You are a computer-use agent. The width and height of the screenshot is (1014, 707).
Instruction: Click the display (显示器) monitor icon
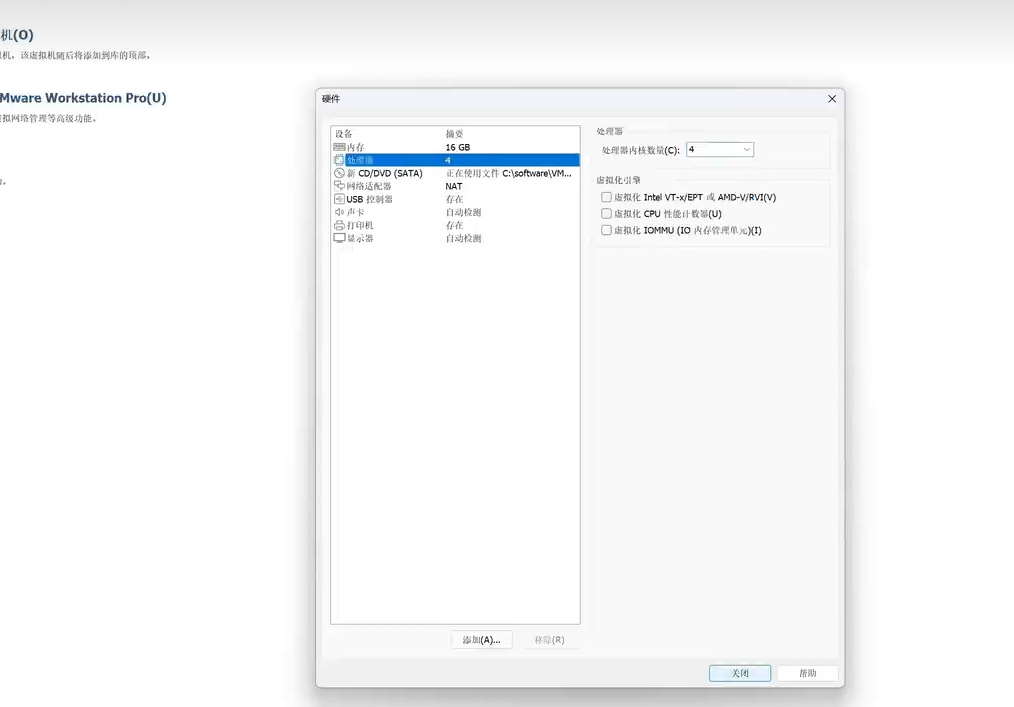(339, 238)
